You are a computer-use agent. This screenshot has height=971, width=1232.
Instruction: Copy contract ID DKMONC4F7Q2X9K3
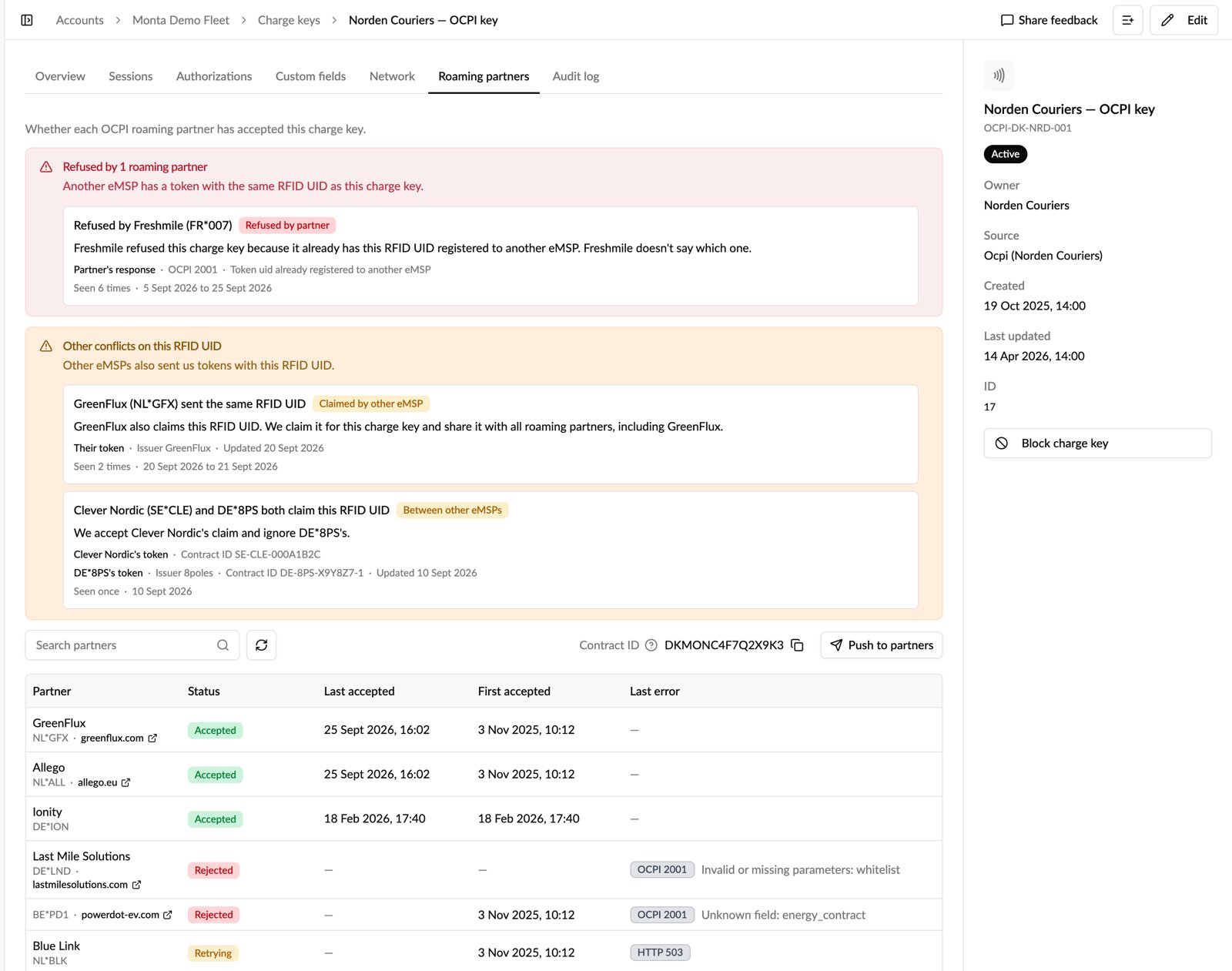point(797,645)
